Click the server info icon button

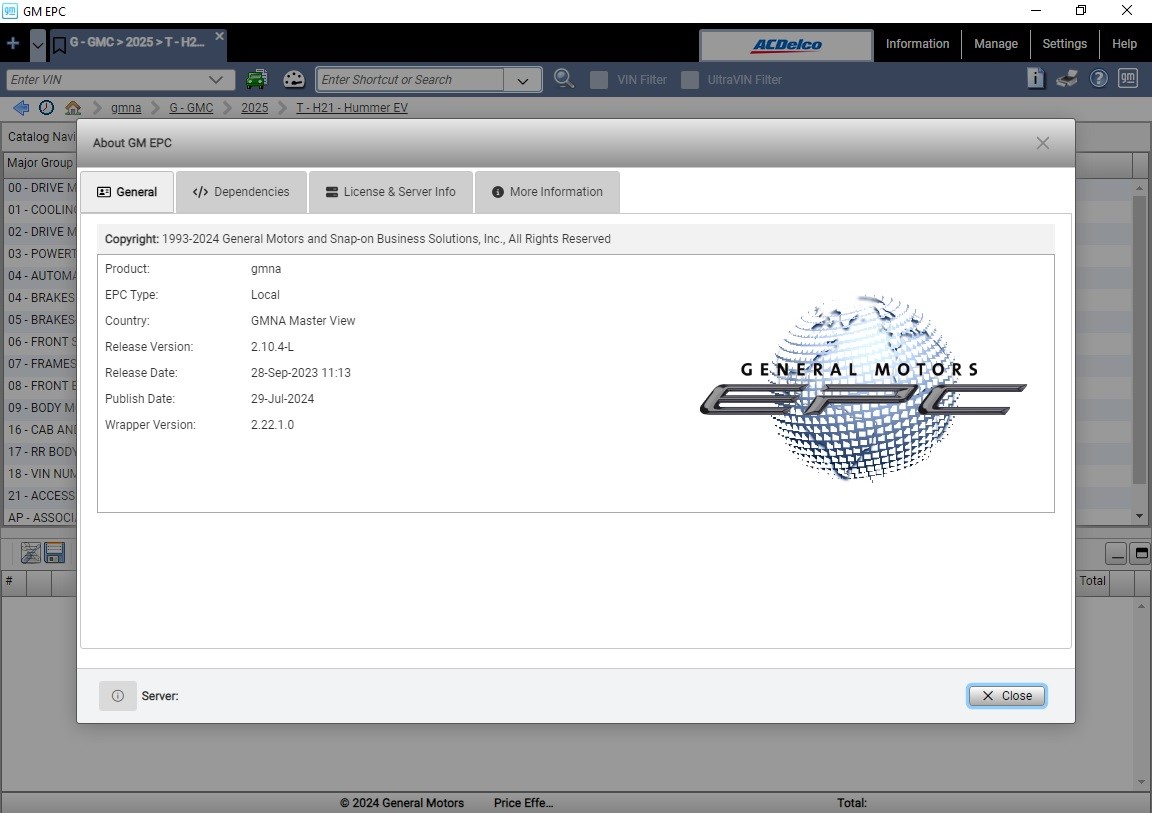coord(118,695)
